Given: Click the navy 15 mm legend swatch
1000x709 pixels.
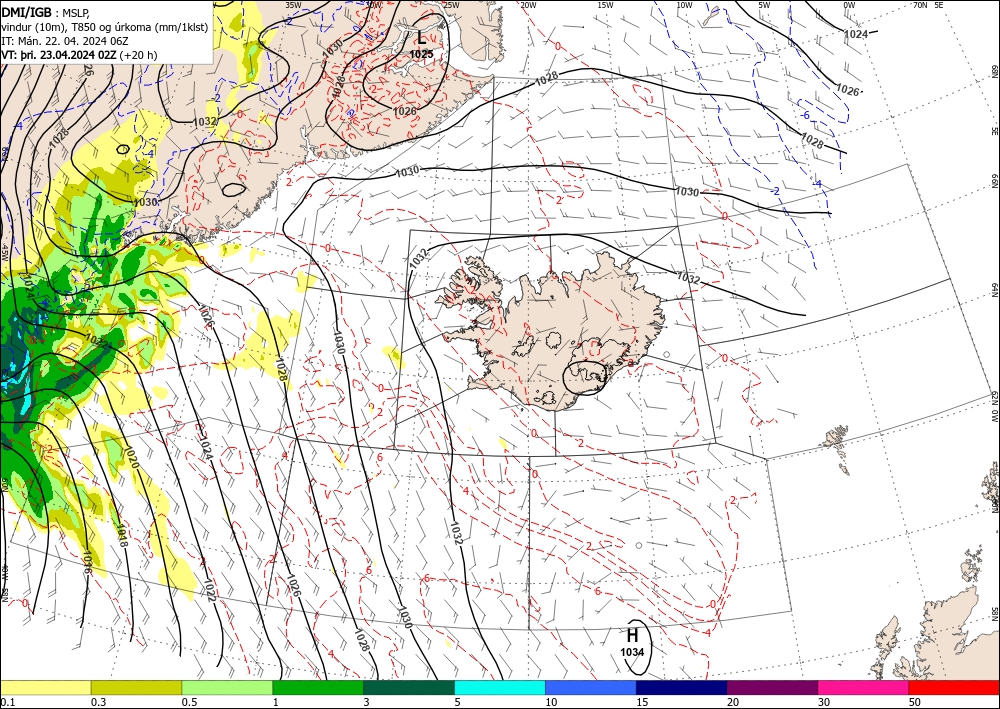Looking at the screenshot, I should pyautogui.click(x=682, y=687).
